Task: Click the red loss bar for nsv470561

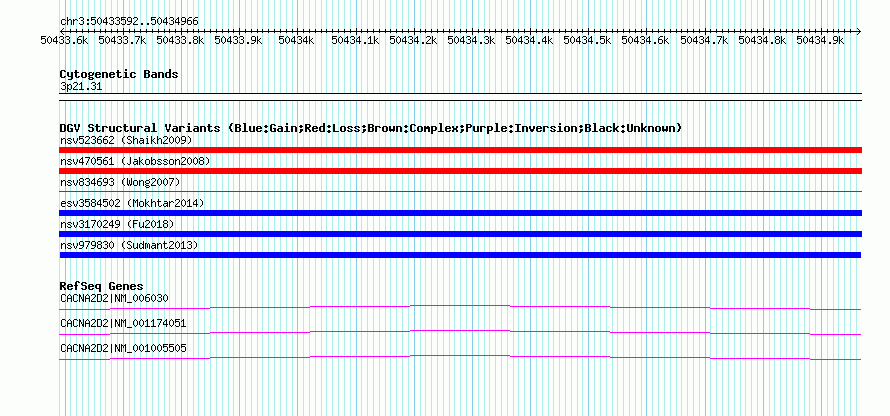Action: click(x=460, y=171)
